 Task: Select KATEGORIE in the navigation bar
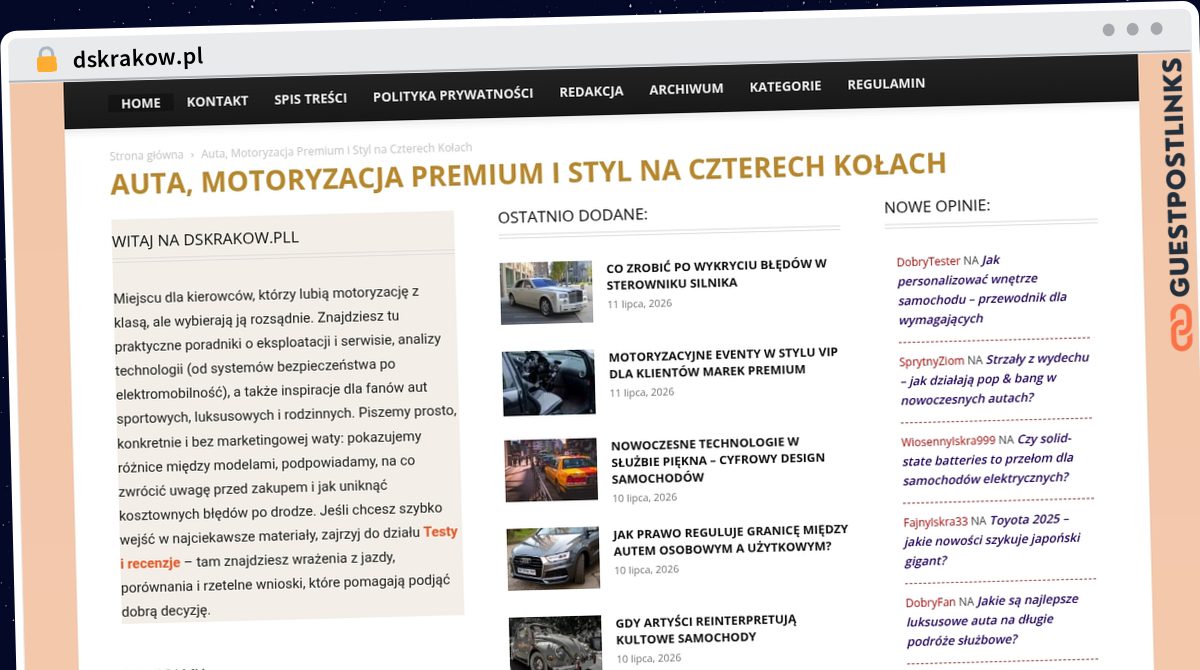click(785, 86)
